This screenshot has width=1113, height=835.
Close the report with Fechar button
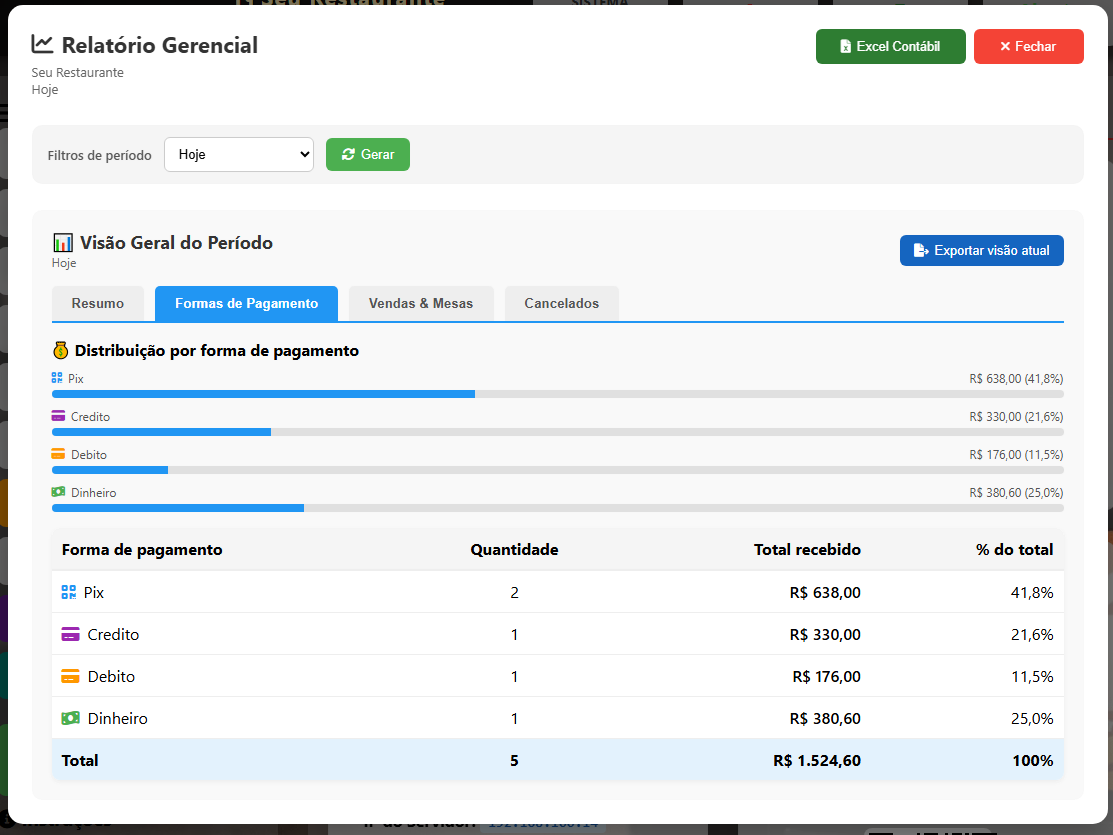pyautogui.click(x=1028, y=46)
